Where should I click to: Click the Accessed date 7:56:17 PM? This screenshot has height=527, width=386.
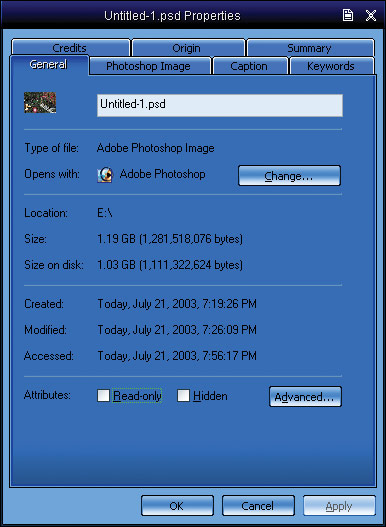click(177, 356)
